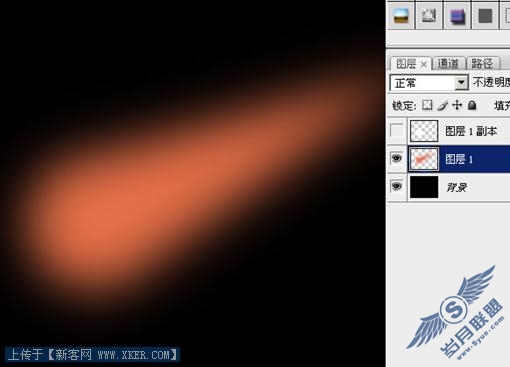Show the 图层 1 副本 layer
Screen dimensions: 510x367
point(396,130)
